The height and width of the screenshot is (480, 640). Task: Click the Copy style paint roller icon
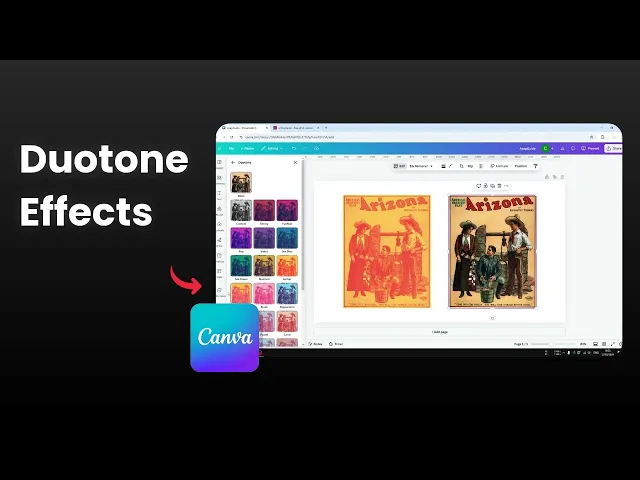(x=535, y=166)
